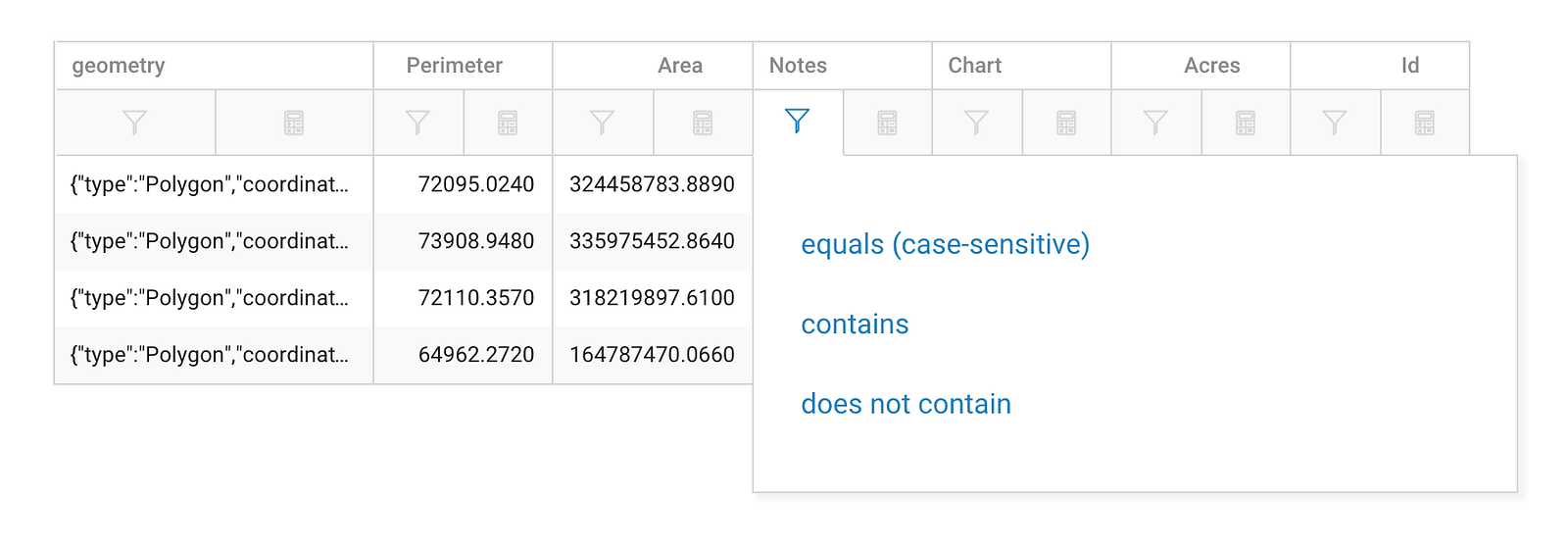Click the Acres column filter icon

pyautogui.click(x=1155, y=123)
